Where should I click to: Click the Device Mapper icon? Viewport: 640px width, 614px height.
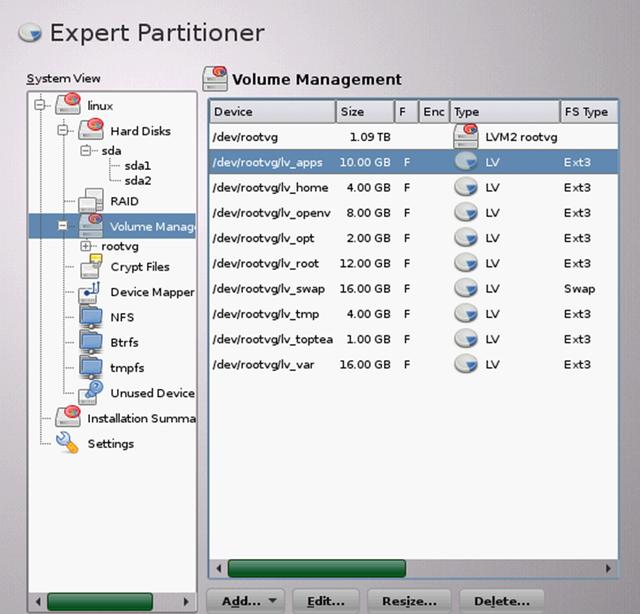click(90, 292)
